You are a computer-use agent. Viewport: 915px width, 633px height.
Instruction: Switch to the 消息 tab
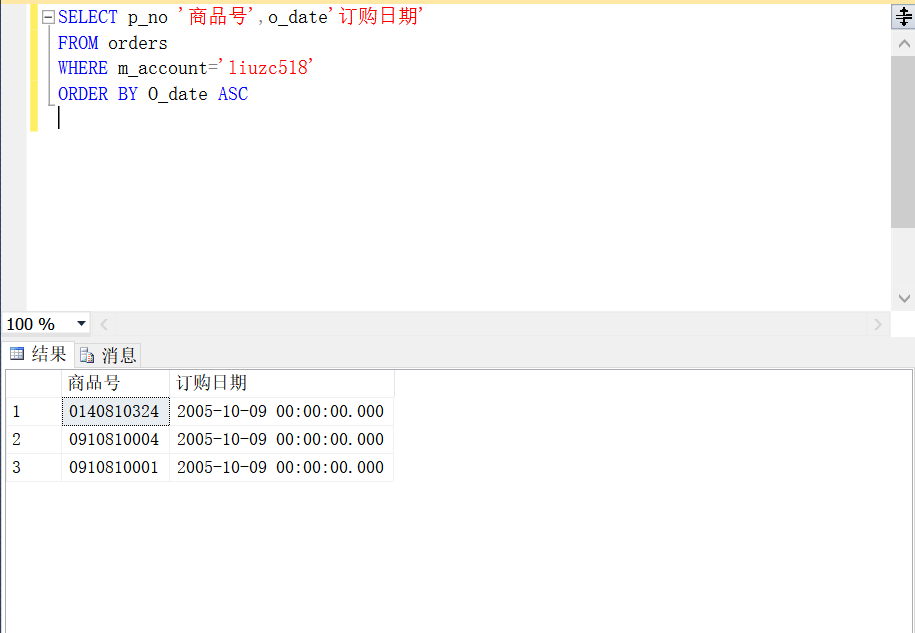pos(109,355)
